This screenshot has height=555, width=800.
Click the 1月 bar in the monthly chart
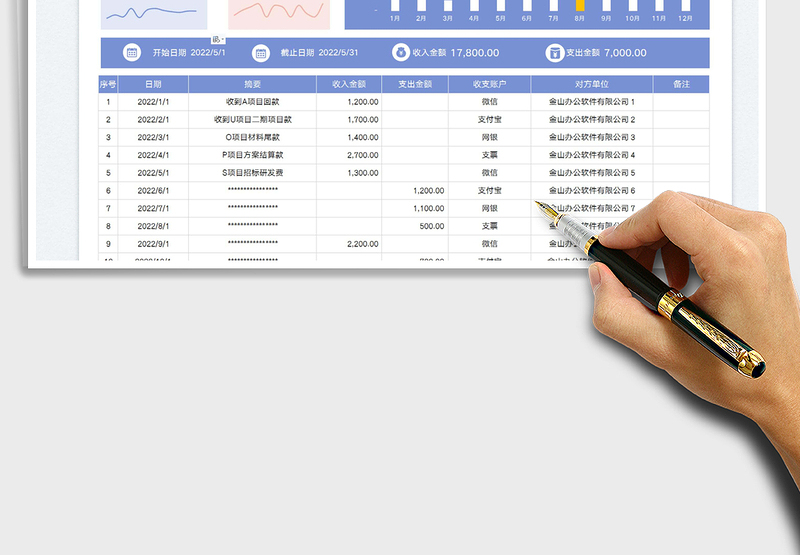(x=395, y=6)
